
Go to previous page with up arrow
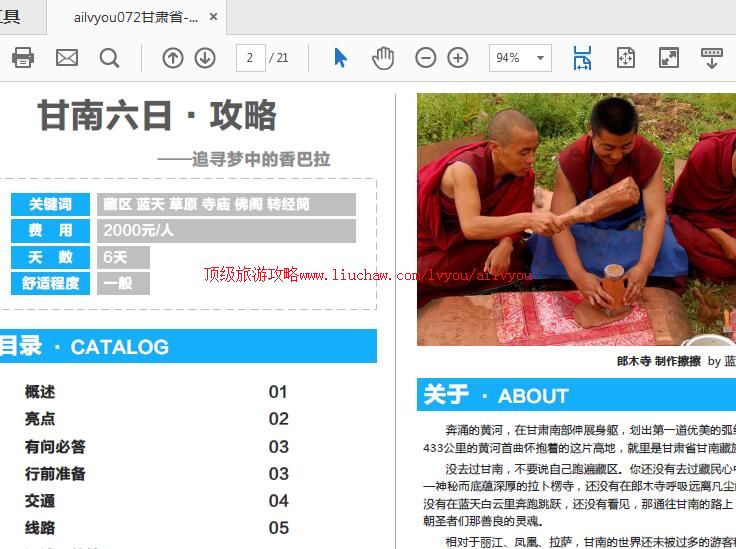[173, 58]
